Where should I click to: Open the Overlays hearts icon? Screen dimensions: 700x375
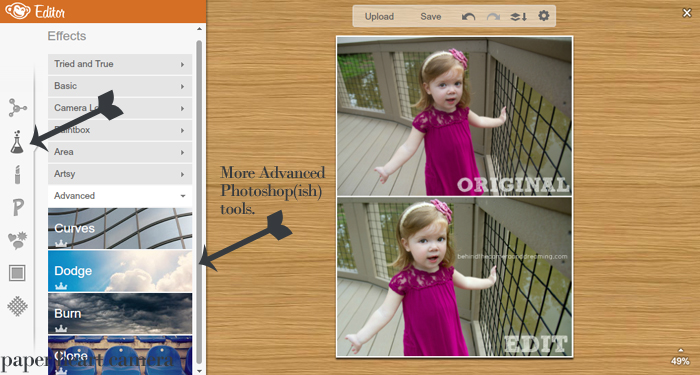[17, 241]
